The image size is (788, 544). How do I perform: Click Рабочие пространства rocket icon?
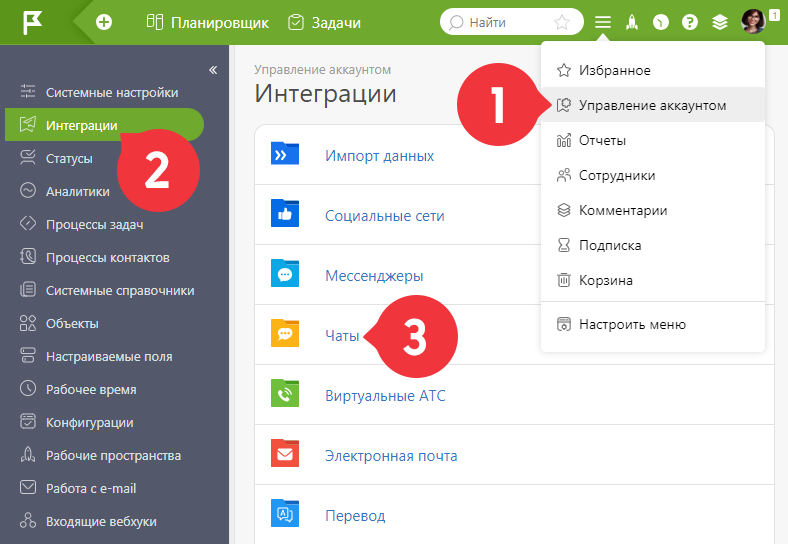point(28,455)
